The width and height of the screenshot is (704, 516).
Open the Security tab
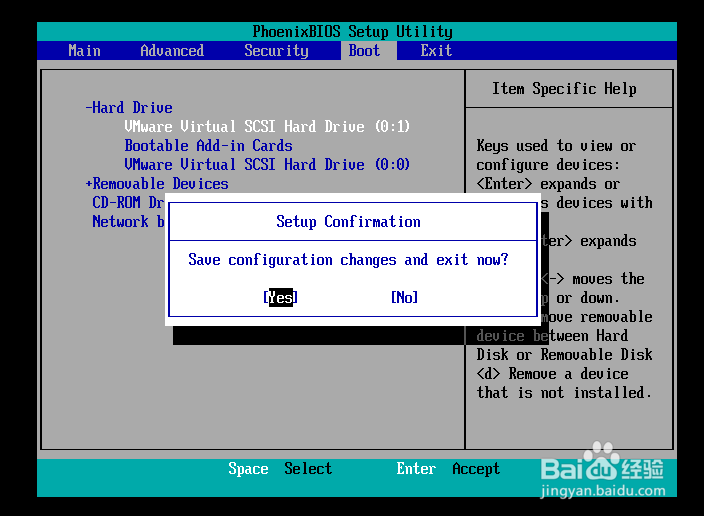(276, 51)
